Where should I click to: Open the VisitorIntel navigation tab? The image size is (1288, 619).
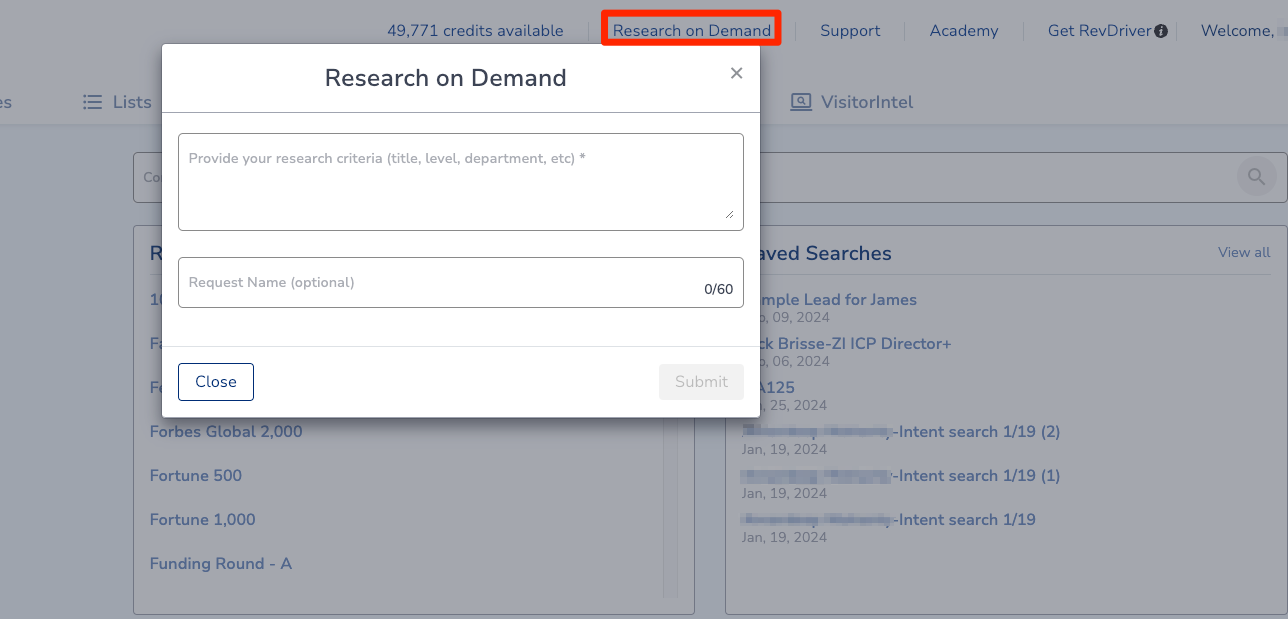(852, 102)
